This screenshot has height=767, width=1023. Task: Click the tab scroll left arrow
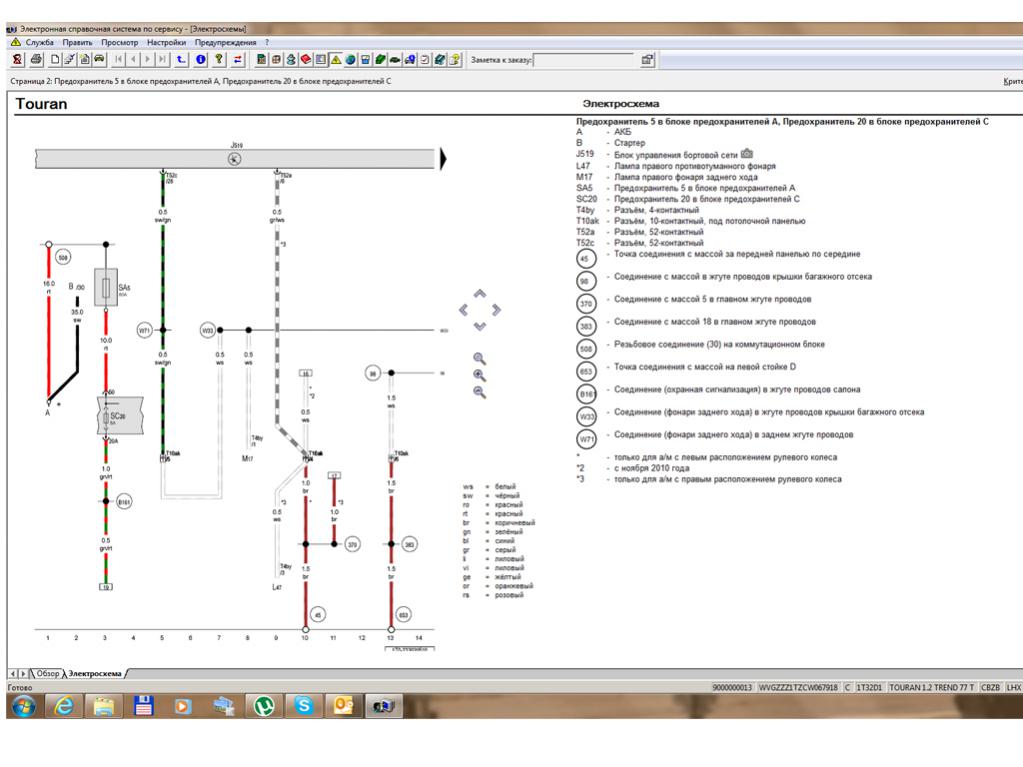coord(13,673)
